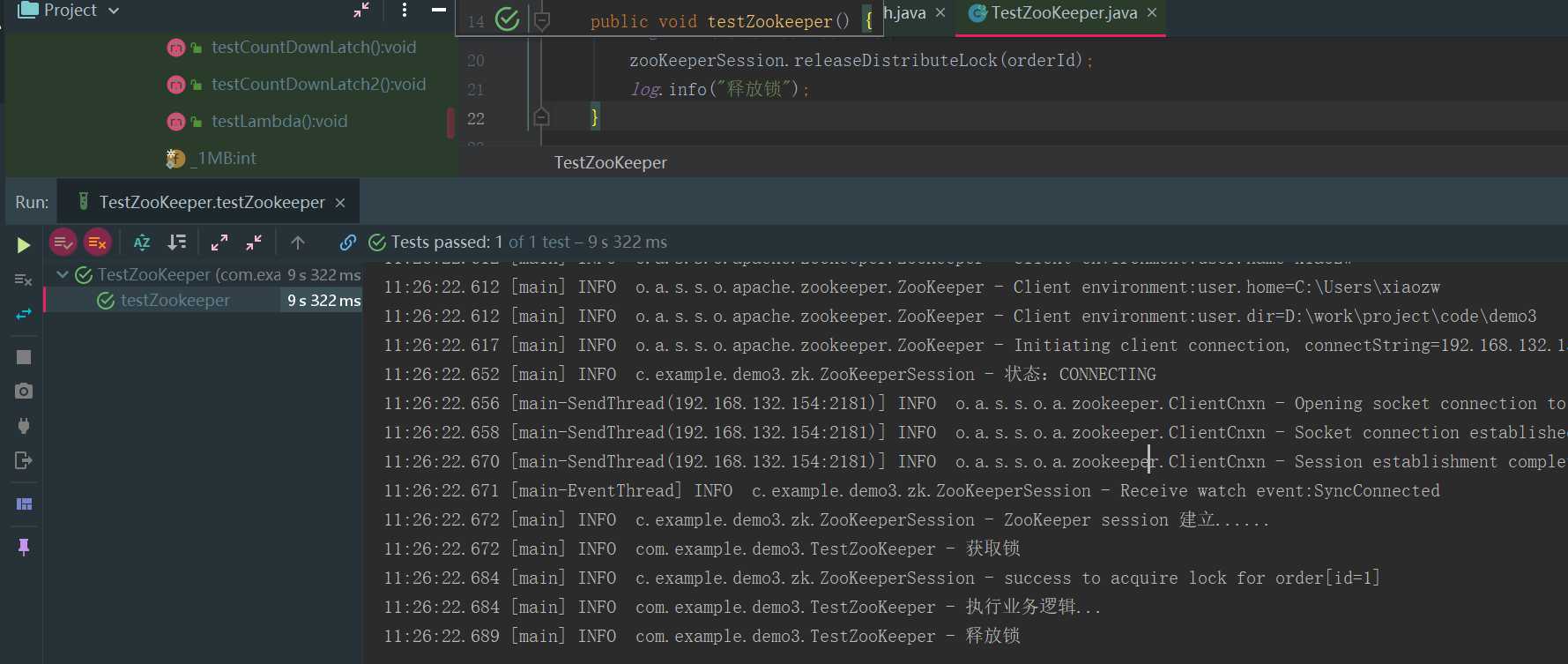Click the '释放锁' console log line at 11:26:22.689
The width and height of the screenshot is (1568, 664).
coord(702,637)
